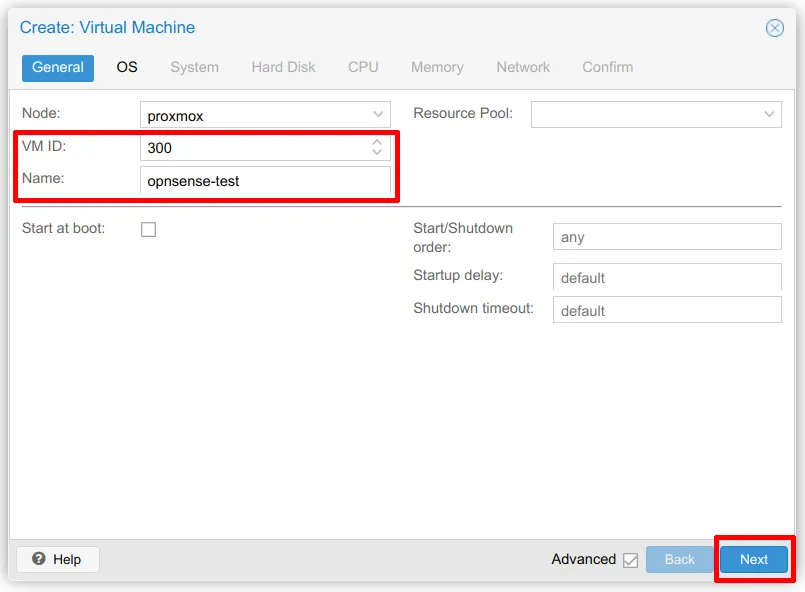Switch to the General tab
The image size is (805, 592).
point(58,68)
